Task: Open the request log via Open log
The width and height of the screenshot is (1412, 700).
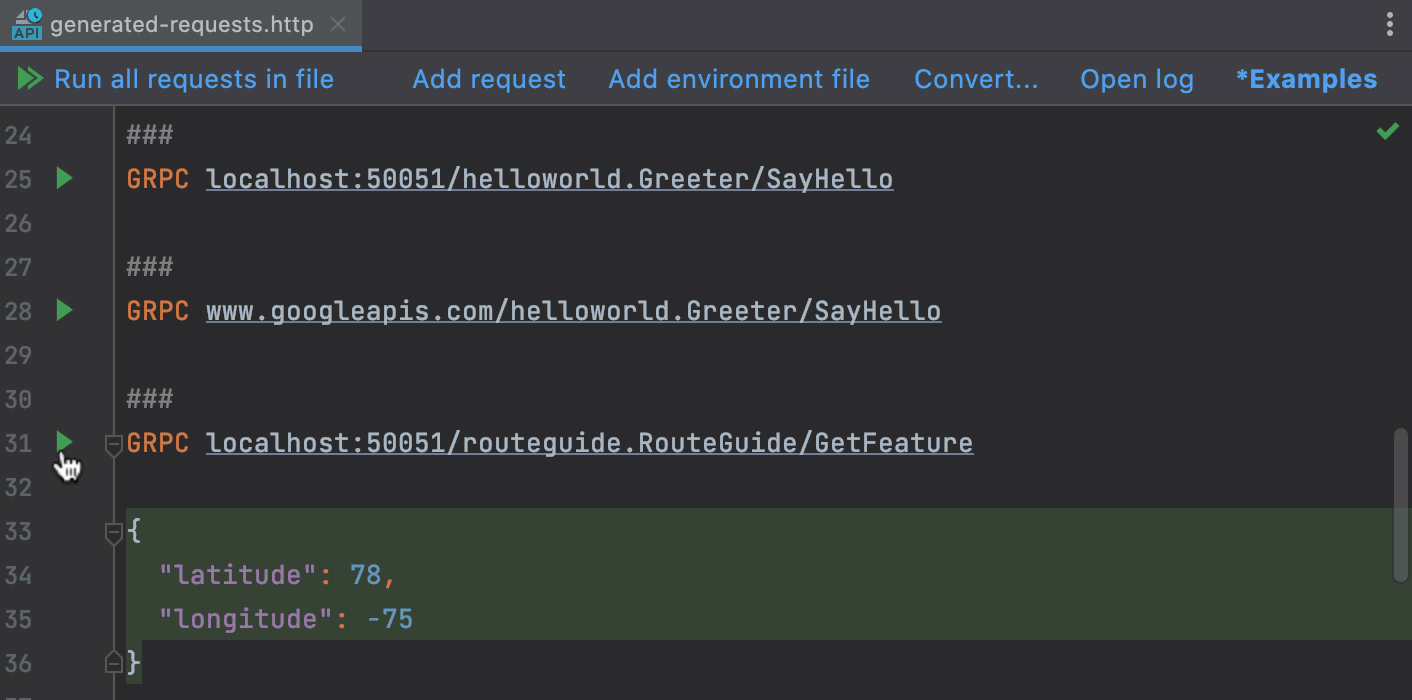Action: (x=1136, y=78)
